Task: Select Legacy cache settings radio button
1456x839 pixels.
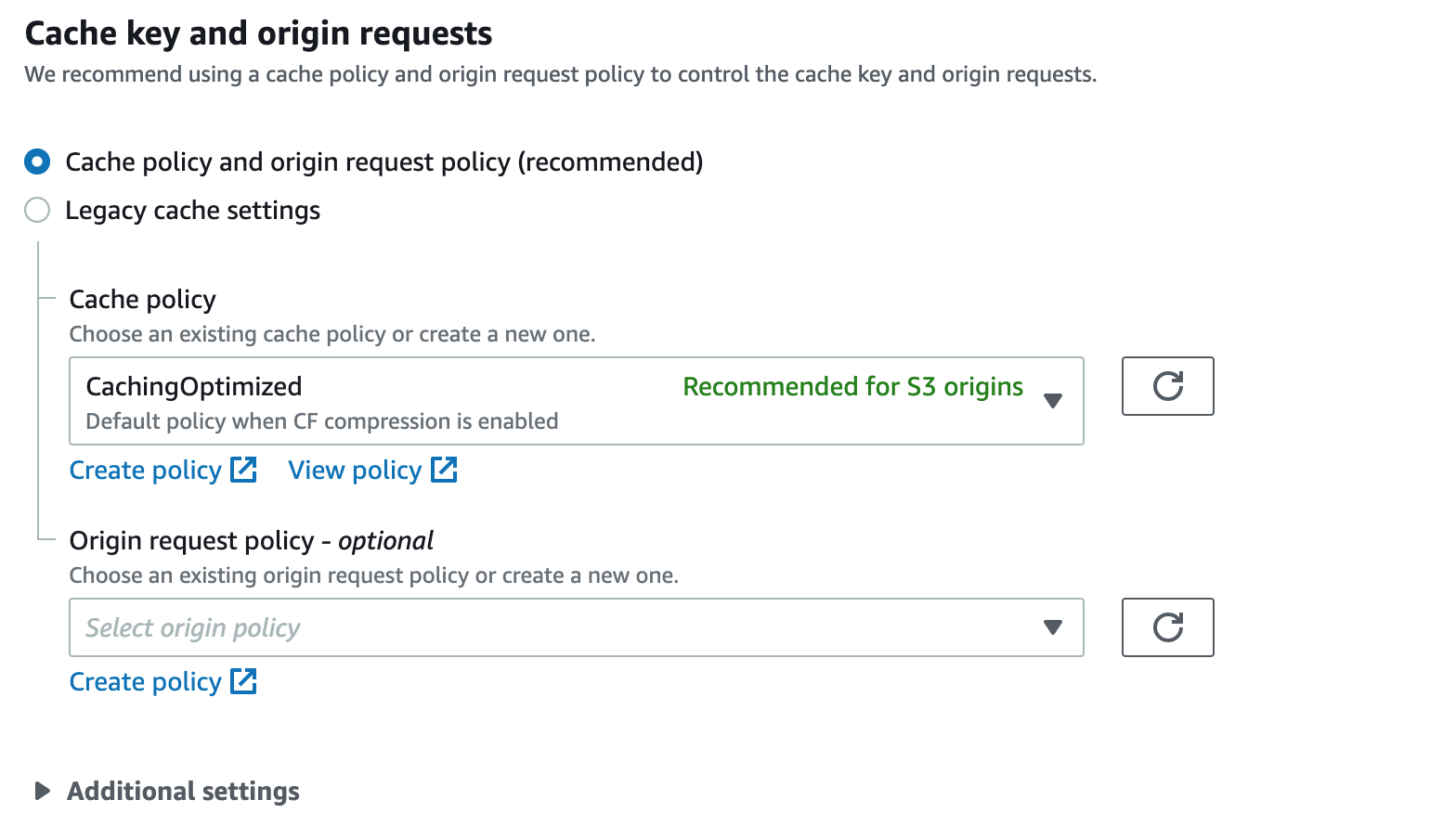Action: tap(37, 210)
